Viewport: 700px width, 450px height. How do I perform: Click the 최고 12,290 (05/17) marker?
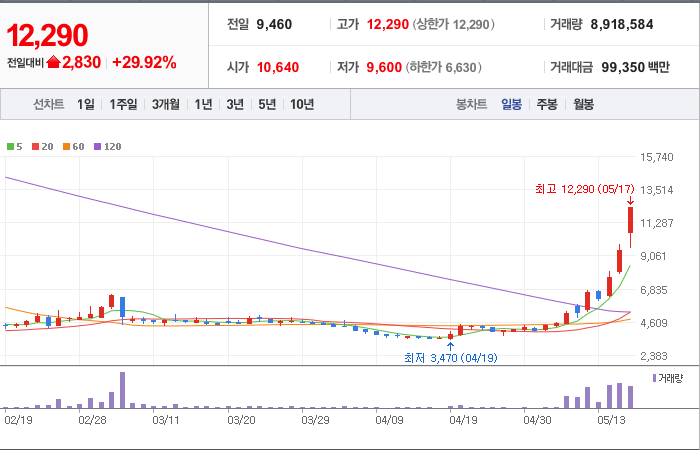[585, 189]
